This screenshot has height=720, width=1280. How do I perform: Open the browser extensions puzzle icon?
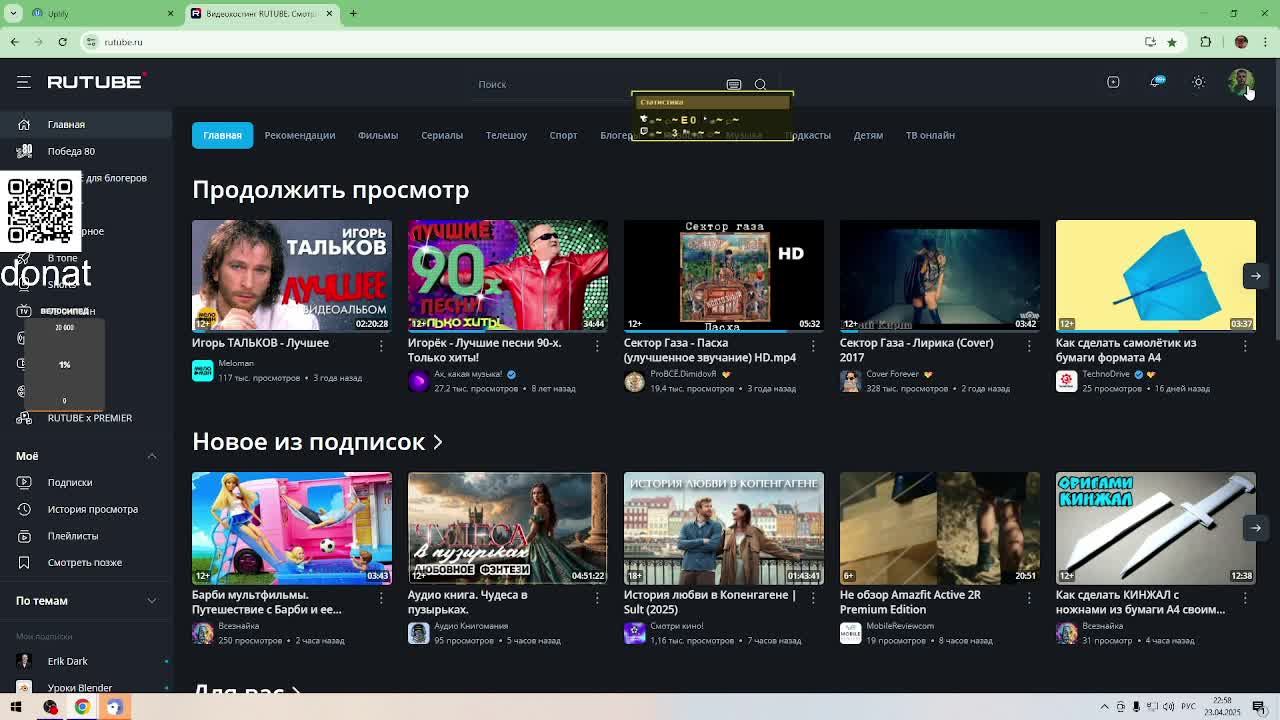click(x=1206, y=42)
